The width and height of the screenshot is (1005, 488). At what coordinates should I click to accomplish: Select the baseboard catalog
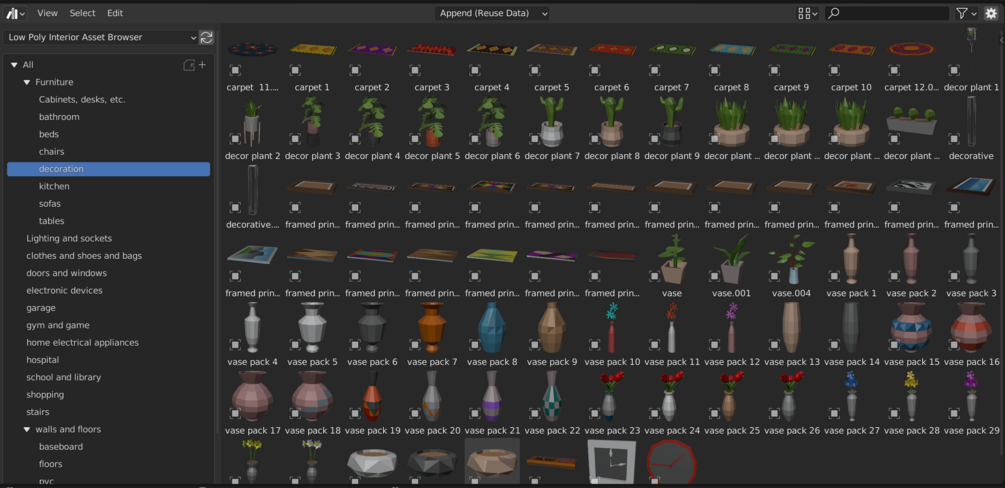60,446
